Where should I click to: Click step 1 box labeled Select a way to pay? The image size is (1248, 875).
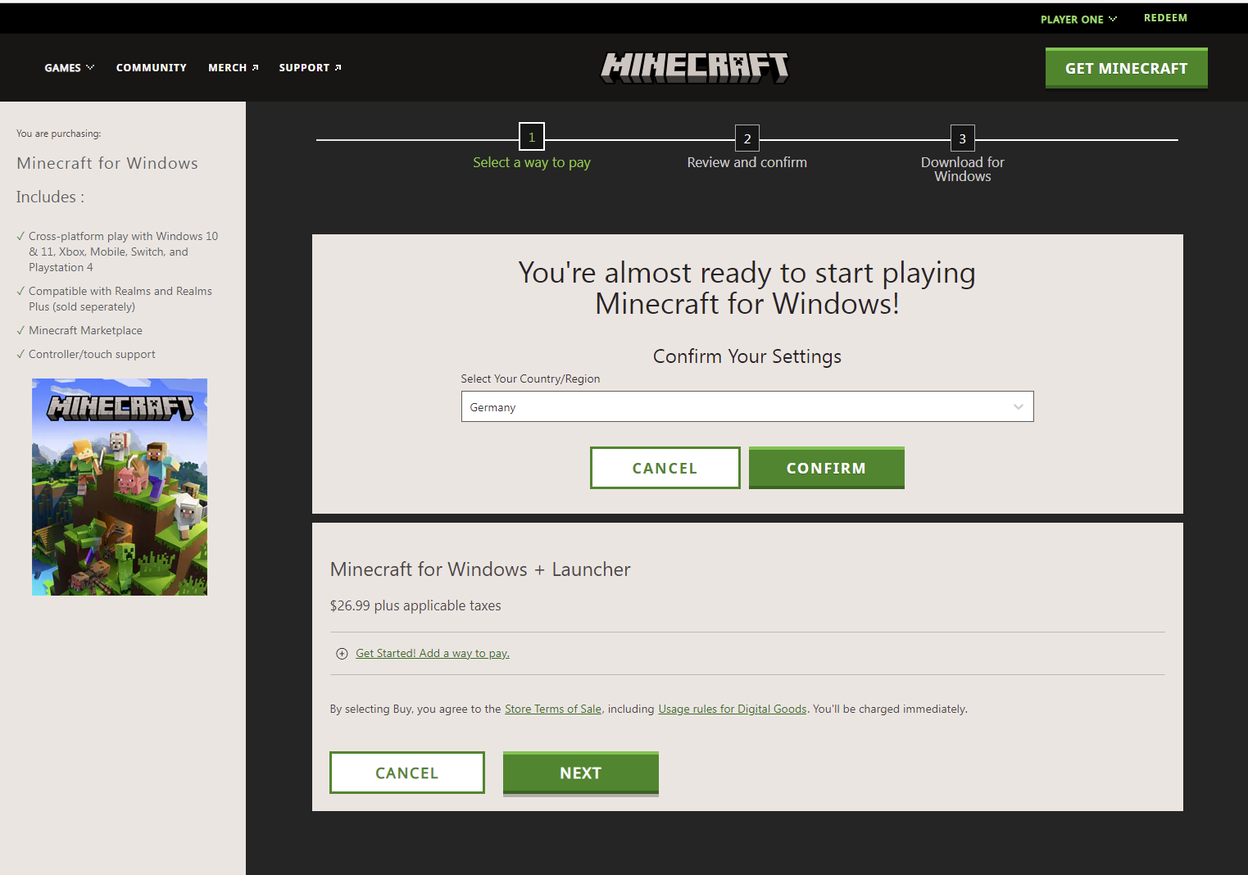(531, 137)
